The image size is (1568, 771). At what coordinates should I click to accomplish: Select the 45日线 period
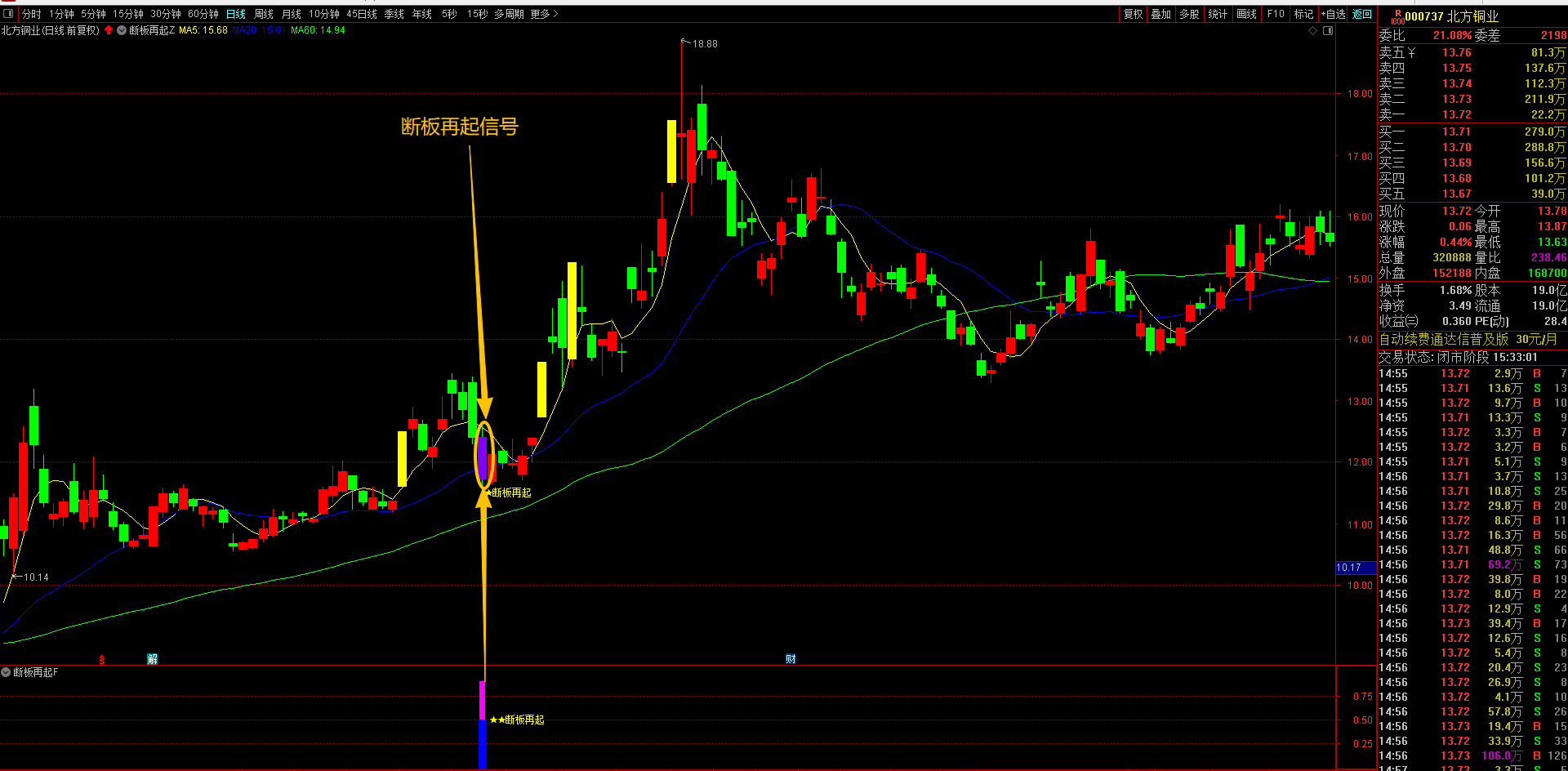point(362,14)
